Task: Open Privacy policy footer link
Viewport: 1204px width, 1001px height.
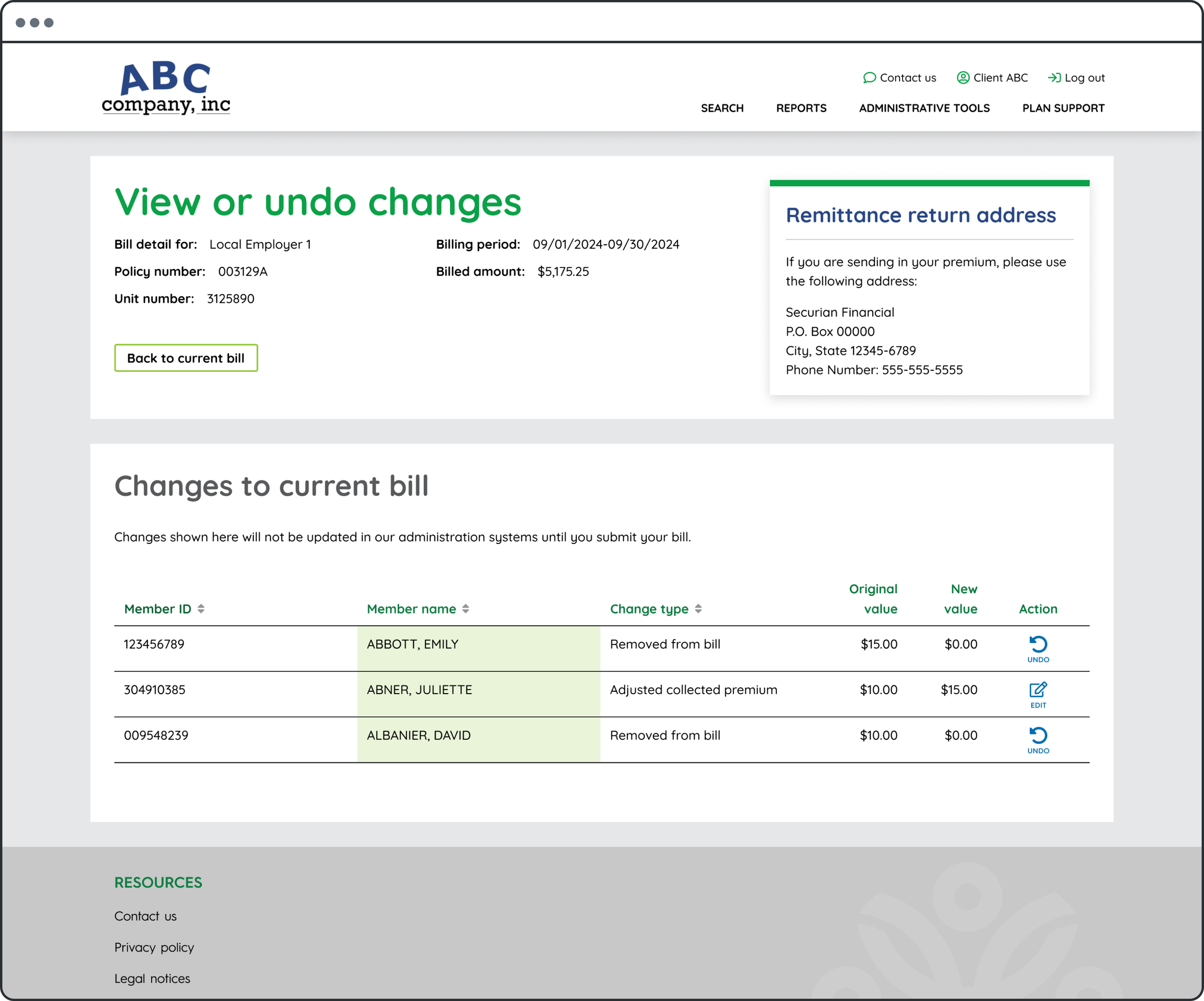Action: point(154,947)
